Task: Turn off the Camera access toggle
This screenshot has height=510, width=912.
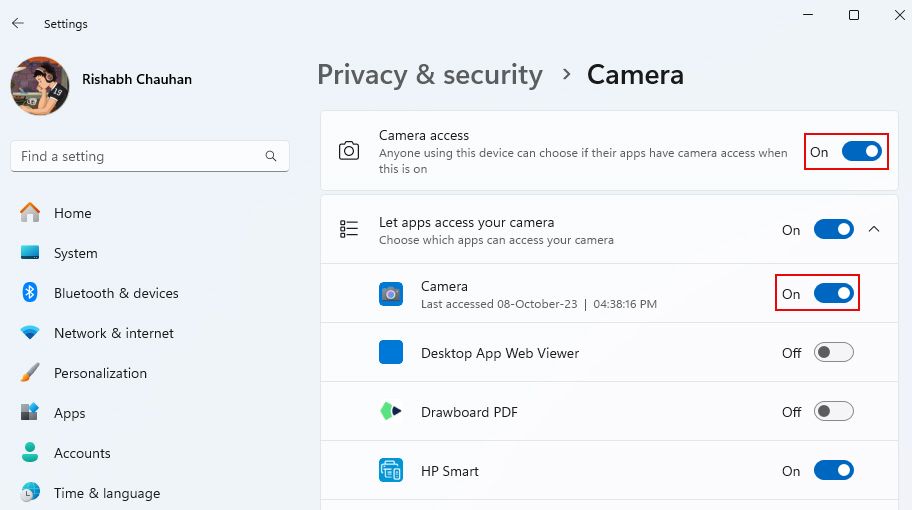Action: pos(861,152)
